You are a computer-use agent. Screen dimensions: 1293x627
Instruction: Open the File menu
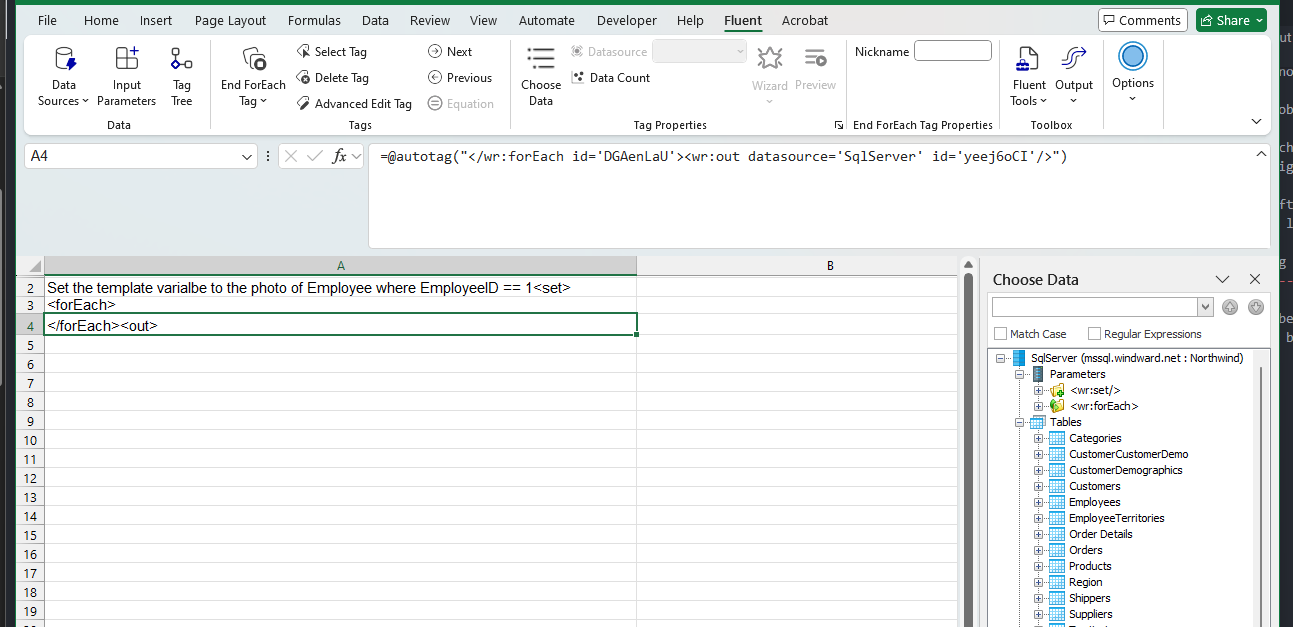point(47,20)
